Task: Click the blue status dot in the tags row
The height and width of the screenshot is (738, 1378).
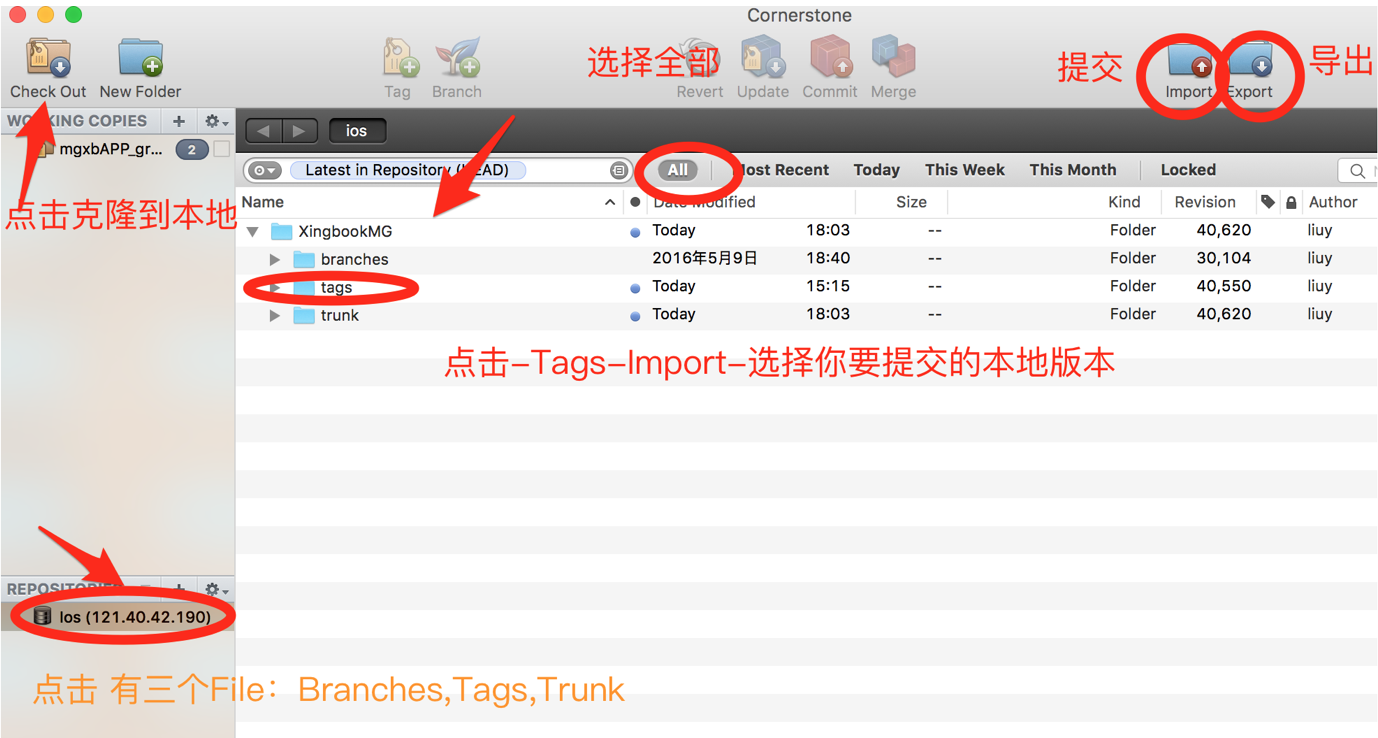Action: [x=635, y=288]
